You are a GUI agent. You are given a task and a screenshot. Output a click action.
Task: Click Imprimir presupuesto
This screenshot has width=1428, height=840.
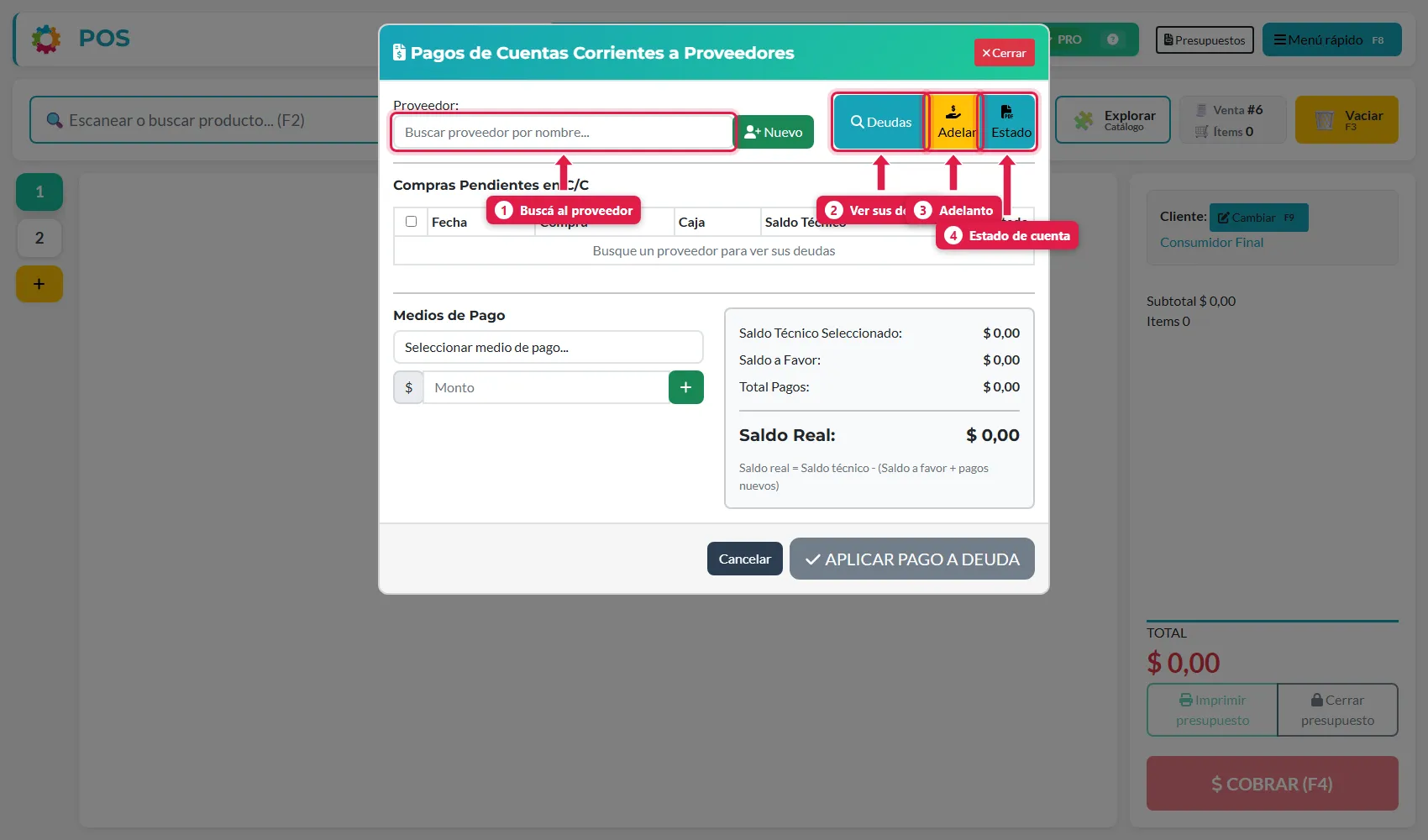1212,710
